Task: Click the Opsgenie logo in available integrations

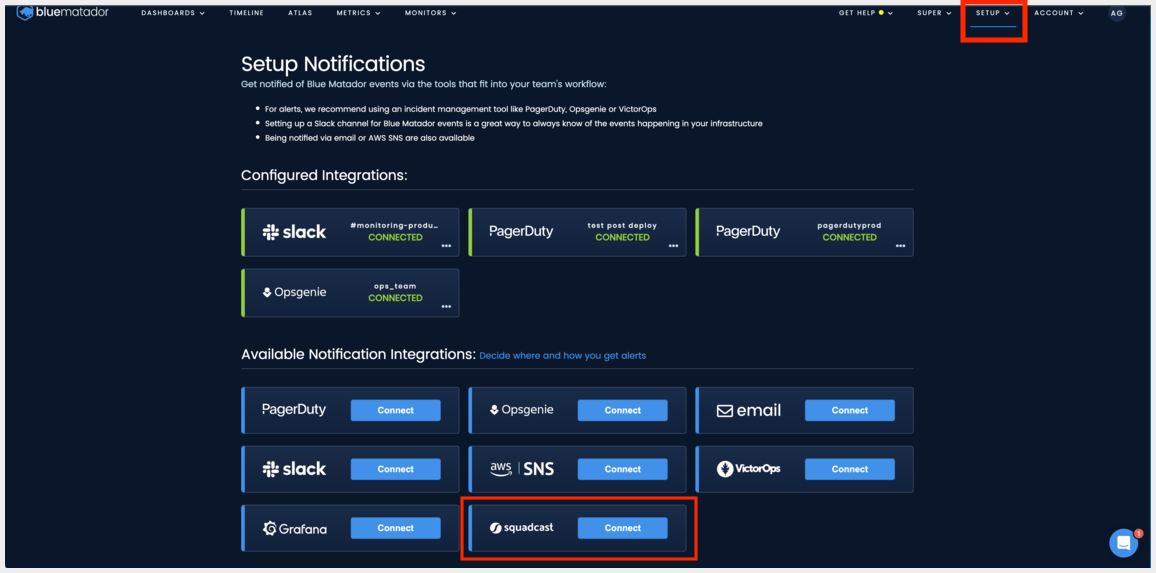Action: (521, 409)
